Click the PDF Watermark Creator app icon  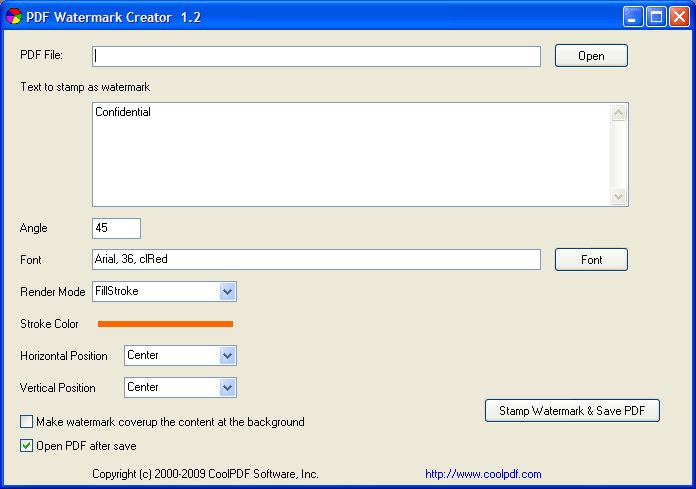tap(13, 16)
